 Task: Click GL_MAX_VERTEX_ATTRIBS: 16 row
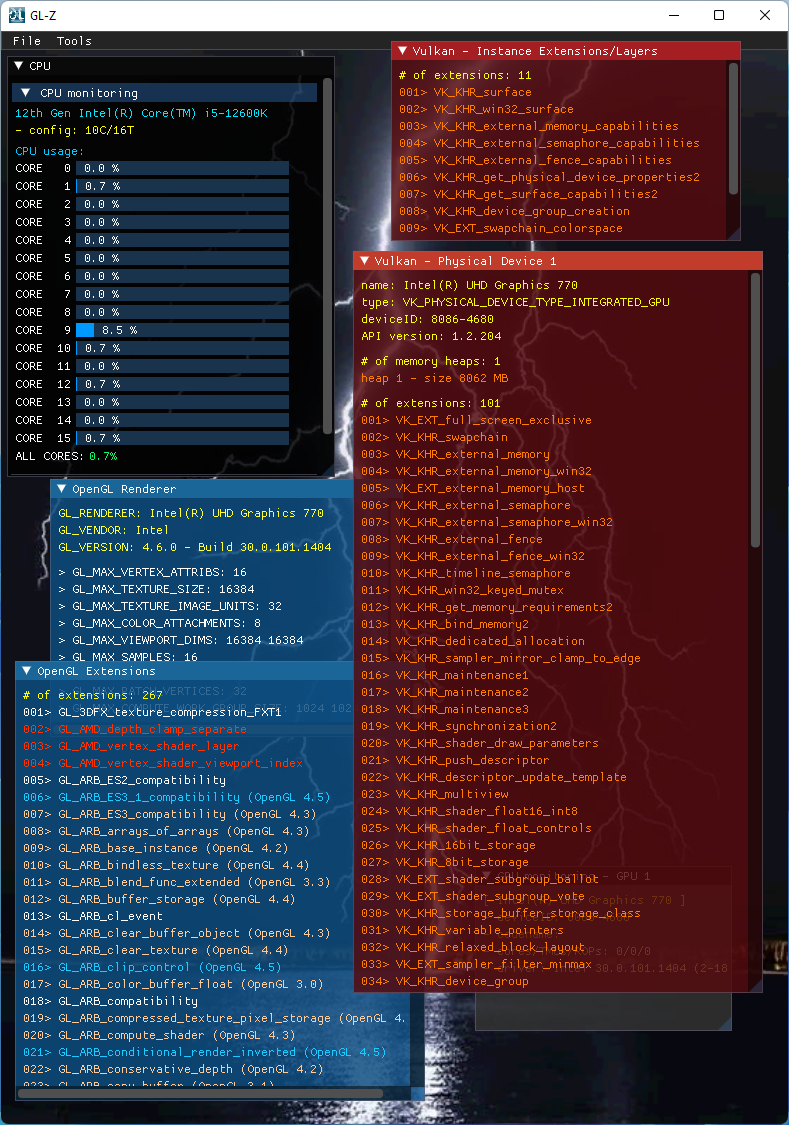152,572
